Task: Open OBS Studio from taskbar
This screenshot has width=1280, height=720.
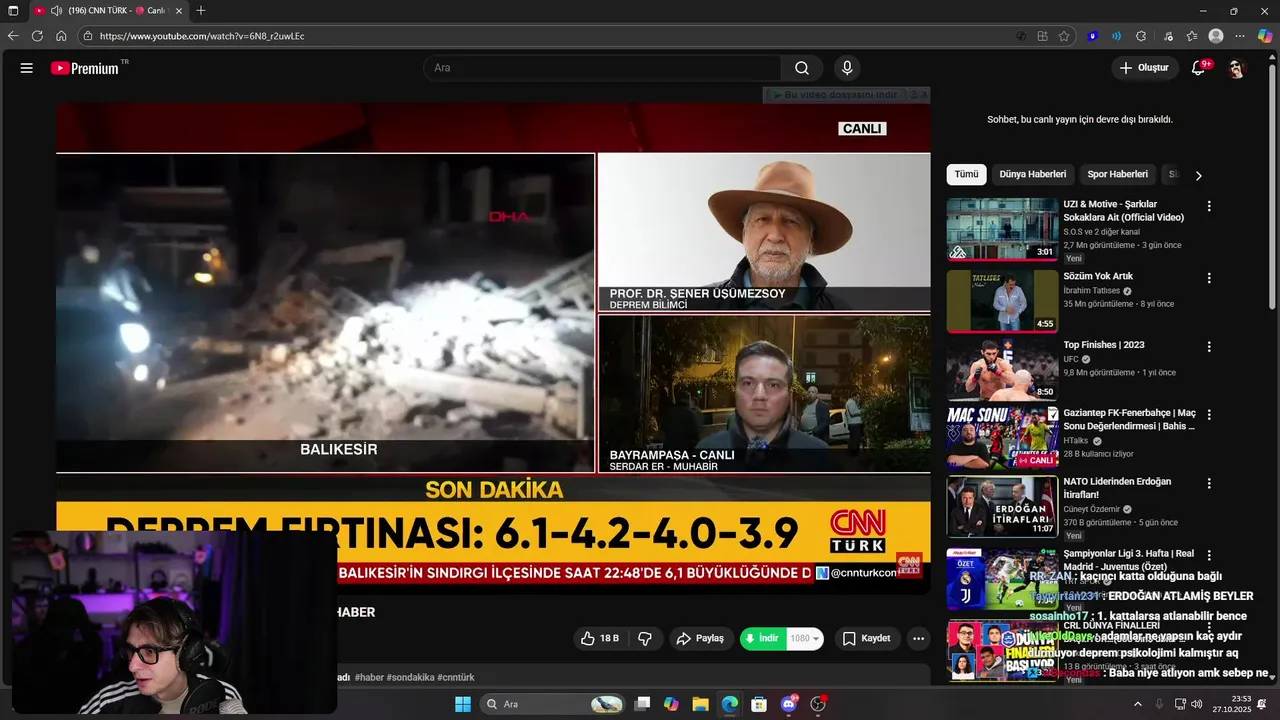Action: click(818, 704)
